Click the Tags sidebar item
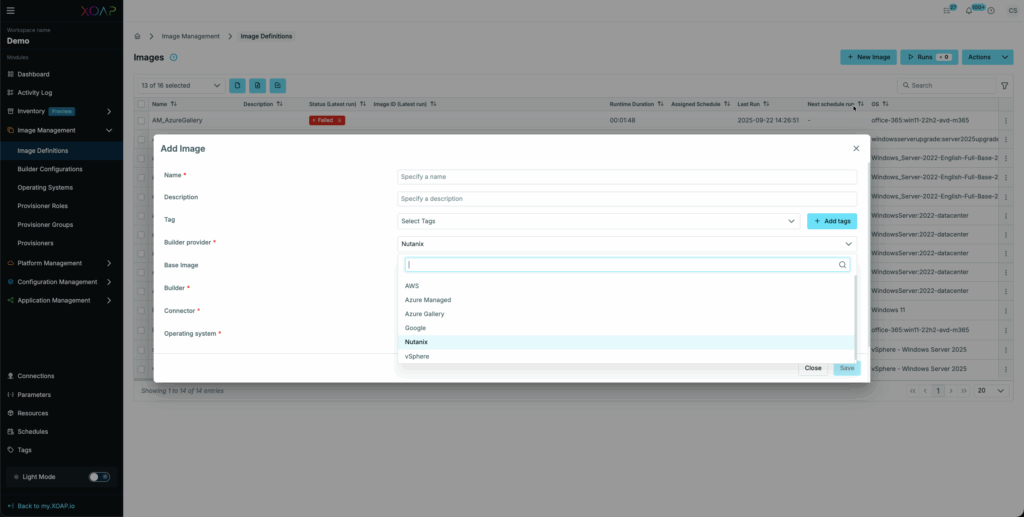The image size is (1024, 517). pos(25,450)
